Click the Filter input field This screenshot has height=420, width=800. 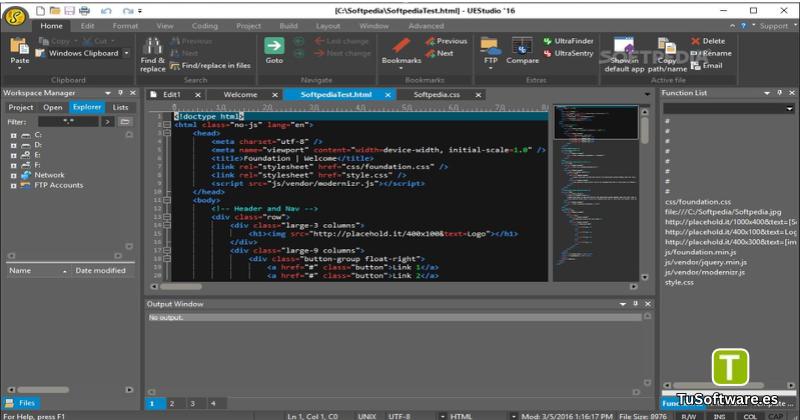(68, 121)
